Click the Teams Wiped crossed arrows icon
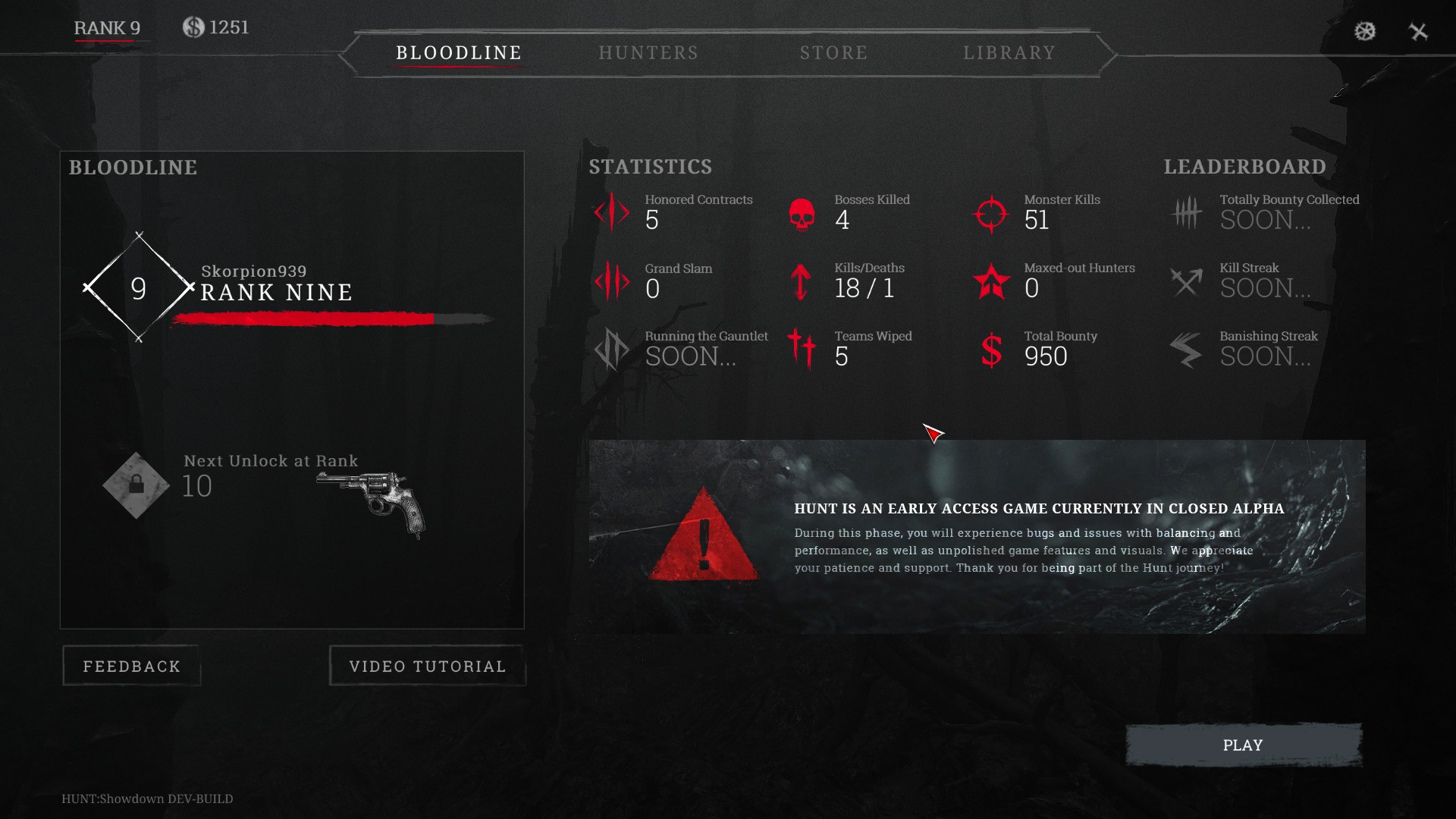The image size is (1456, 819). [801, 349]
